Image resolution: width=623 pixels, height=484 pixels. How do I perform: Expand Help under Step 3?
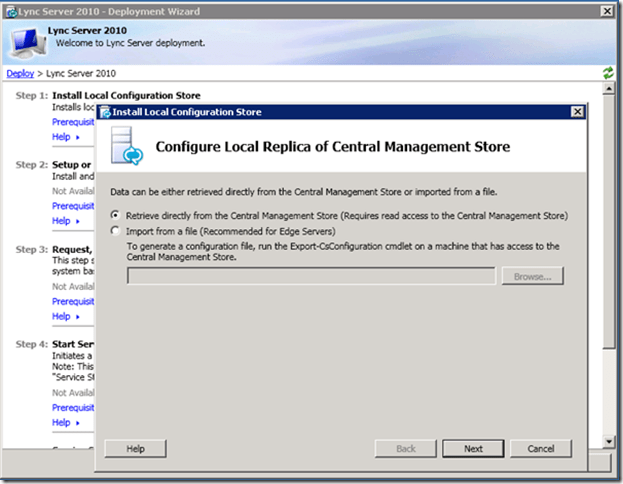click(x=65, y=316)
